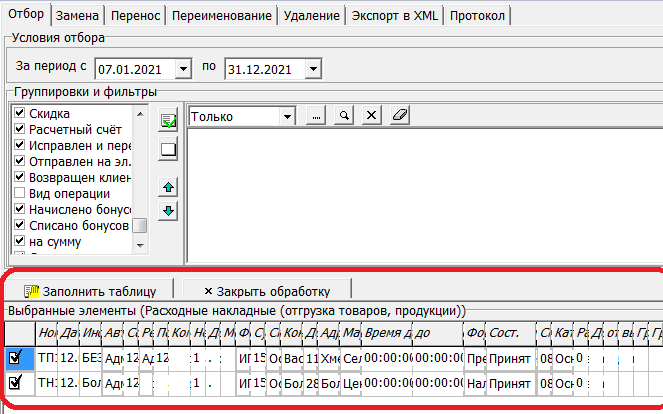
Task: Click the magnifier search icon
Action: tap(343, 116)
